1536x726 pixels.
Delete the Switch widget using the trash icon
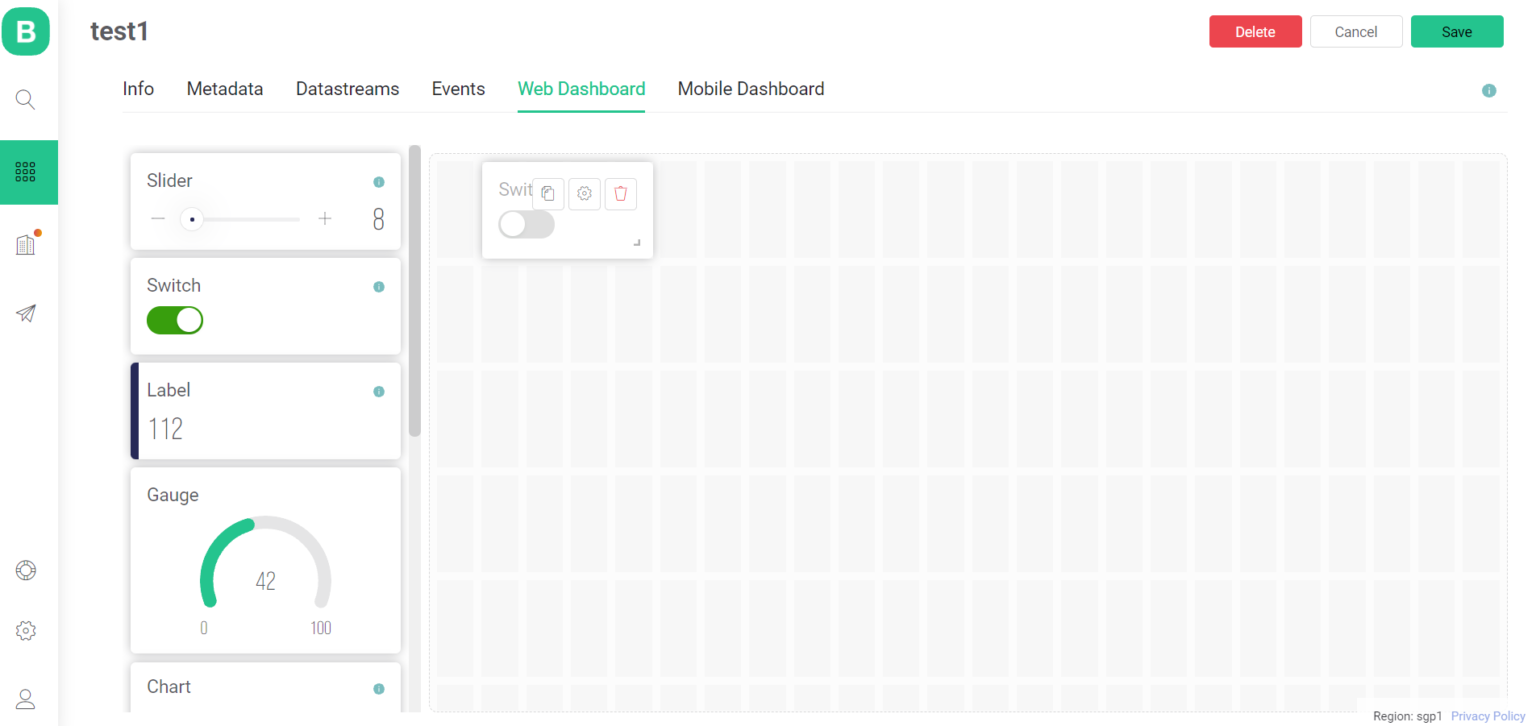click(x=620, y=193)
